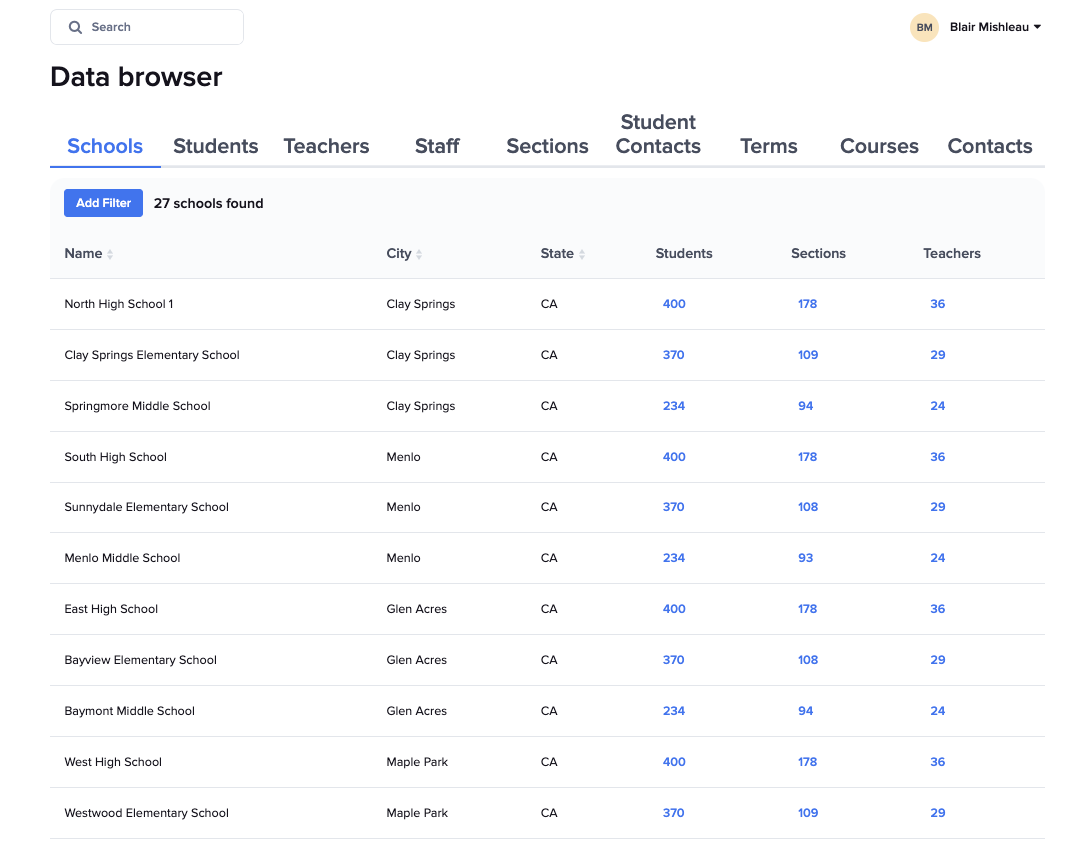
Task: Click the BM avatar icon
Action: 924,27
